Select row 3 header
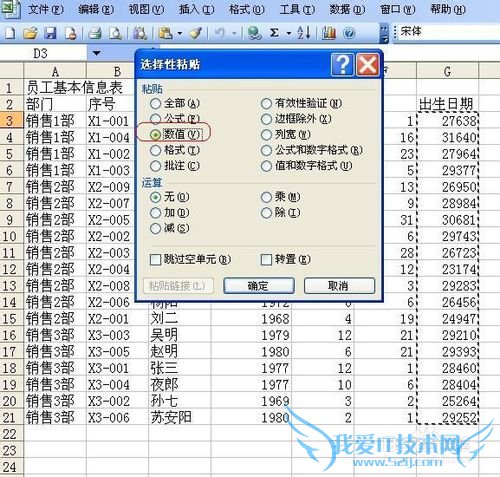Screen dimensions: 500x477 click(x=11, y=121)
